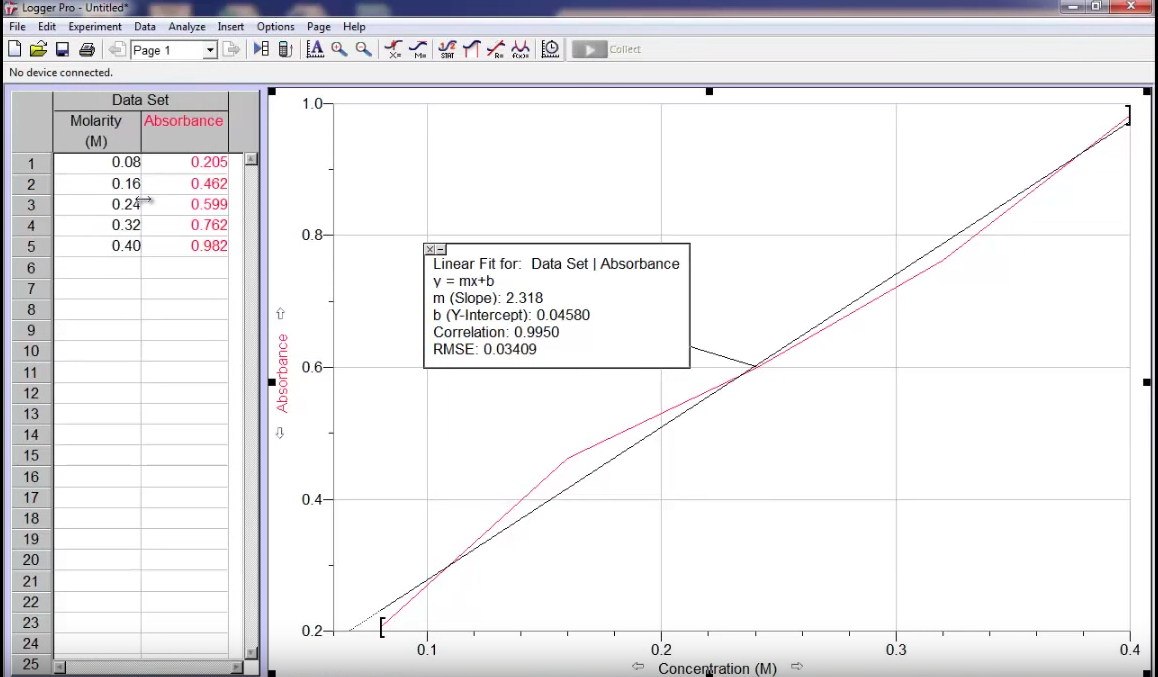Click the Concentration (M) x-axis label
The height and width of the screenshot is (677, 1158).
pyautogui.click(x=717, y=669)
